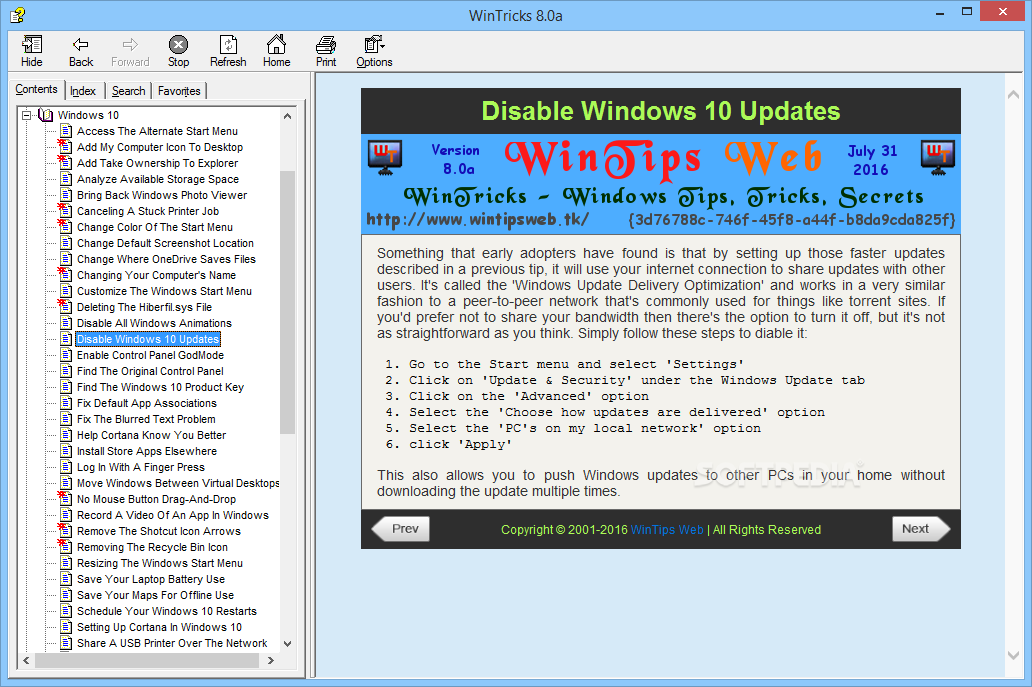The height and width of the screenshot is (687, 1032).
Task: Open topic Change Where OneDrive Saves Files
Action: [166, 259]
